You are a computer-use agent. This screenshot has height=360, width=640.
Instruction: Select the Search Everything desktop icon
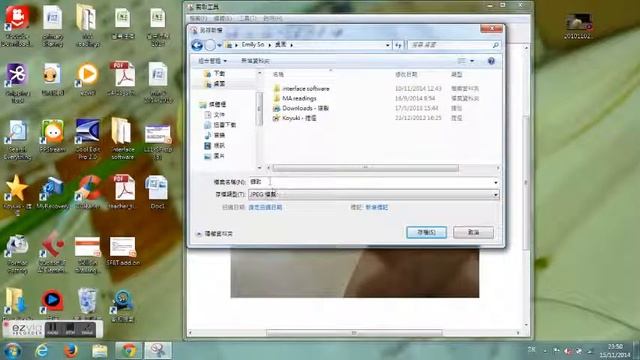(17, 139)
